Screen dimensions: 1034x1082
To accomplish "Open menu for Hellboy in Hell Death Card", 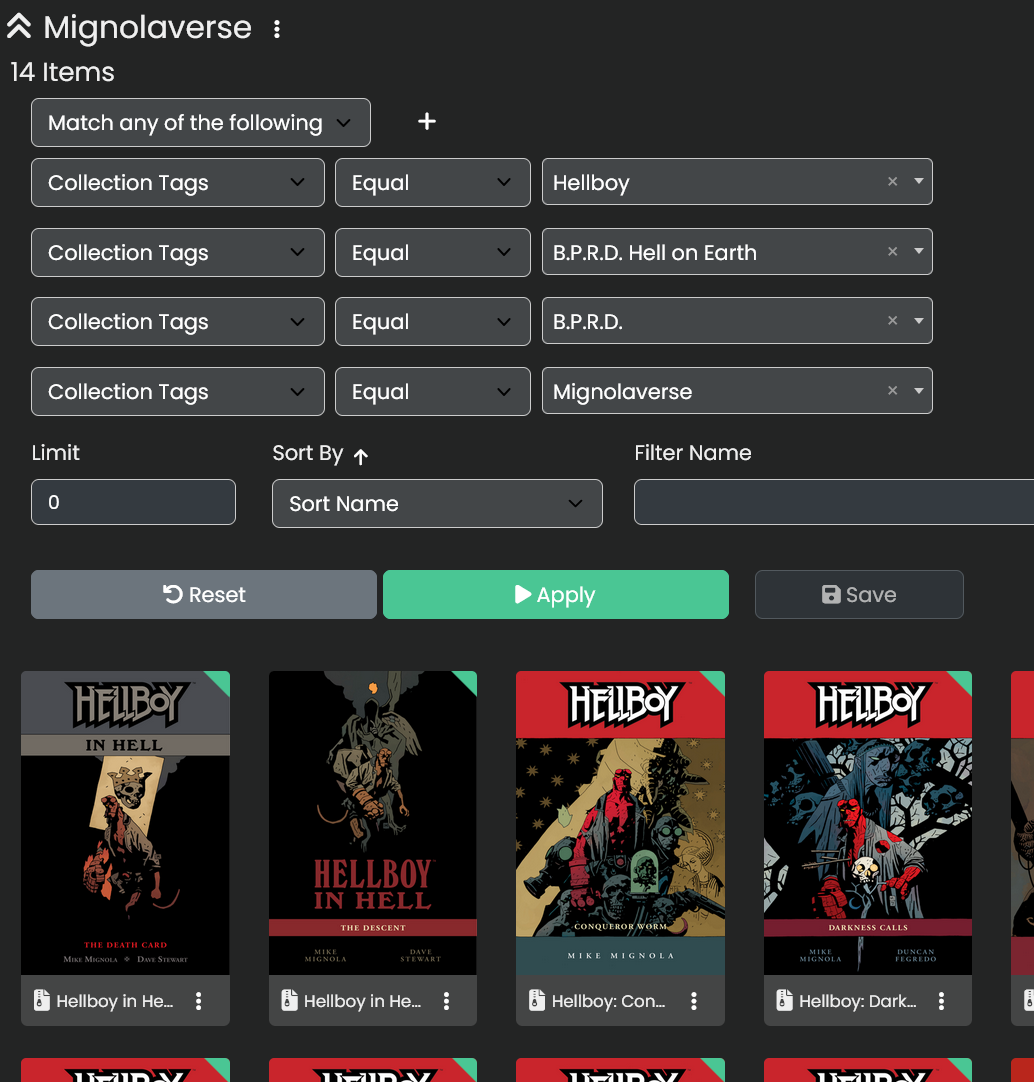I will coord(199,1001).
